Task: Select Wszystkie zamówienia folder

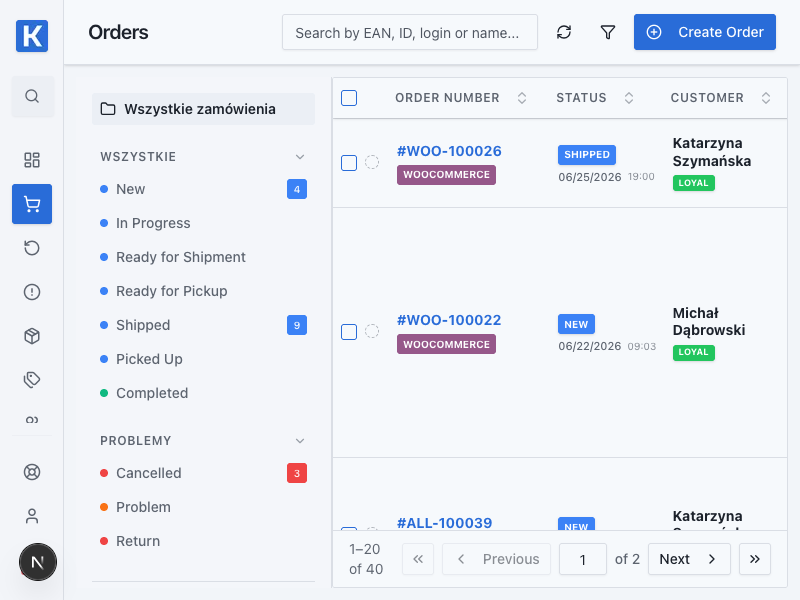Action: tap(203, 109)
